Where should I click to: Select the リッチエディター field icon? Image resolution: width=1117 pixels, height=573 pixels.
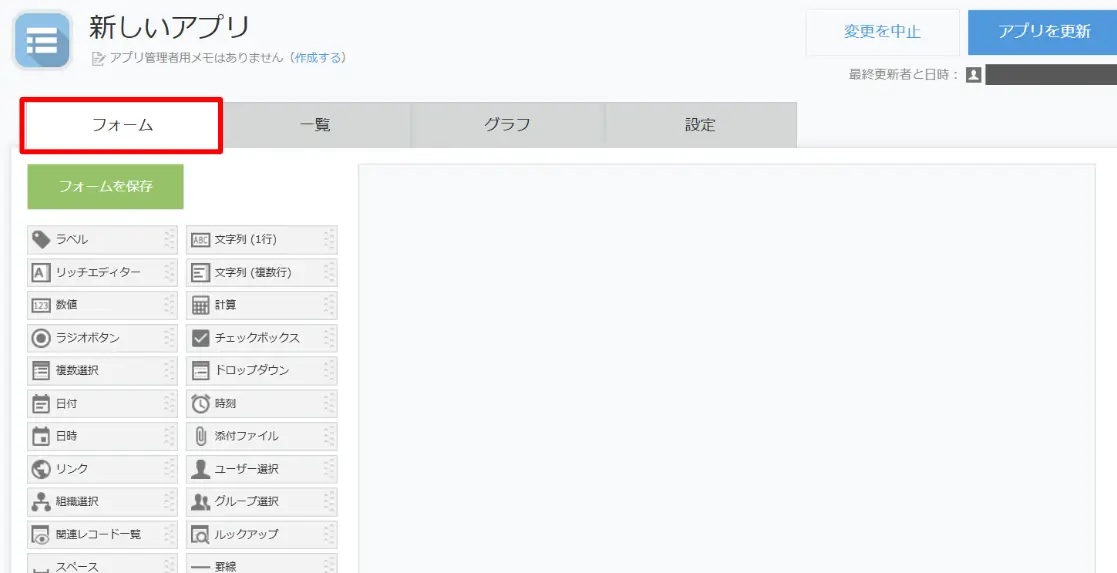point(41,272)
